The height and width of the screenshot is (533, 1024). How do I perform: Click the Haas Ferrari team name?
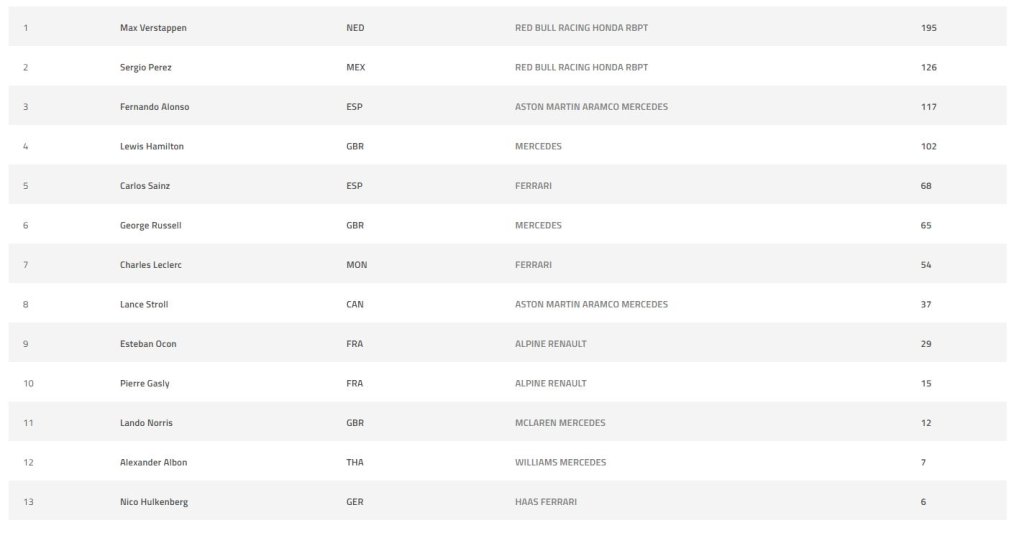pyautogui.click(x=546, y=502)
